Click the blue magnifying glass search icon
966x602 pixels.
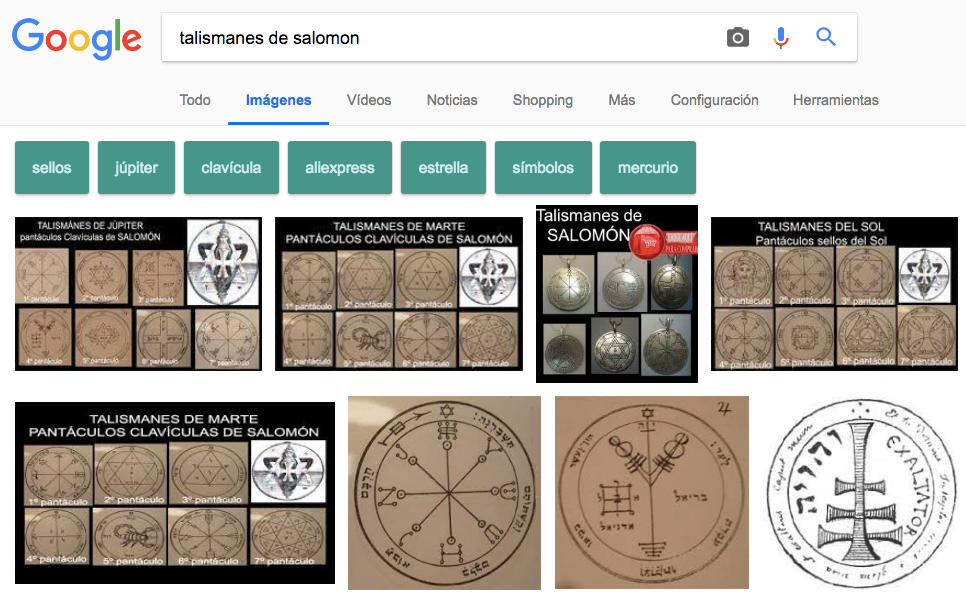pos(825,38)
